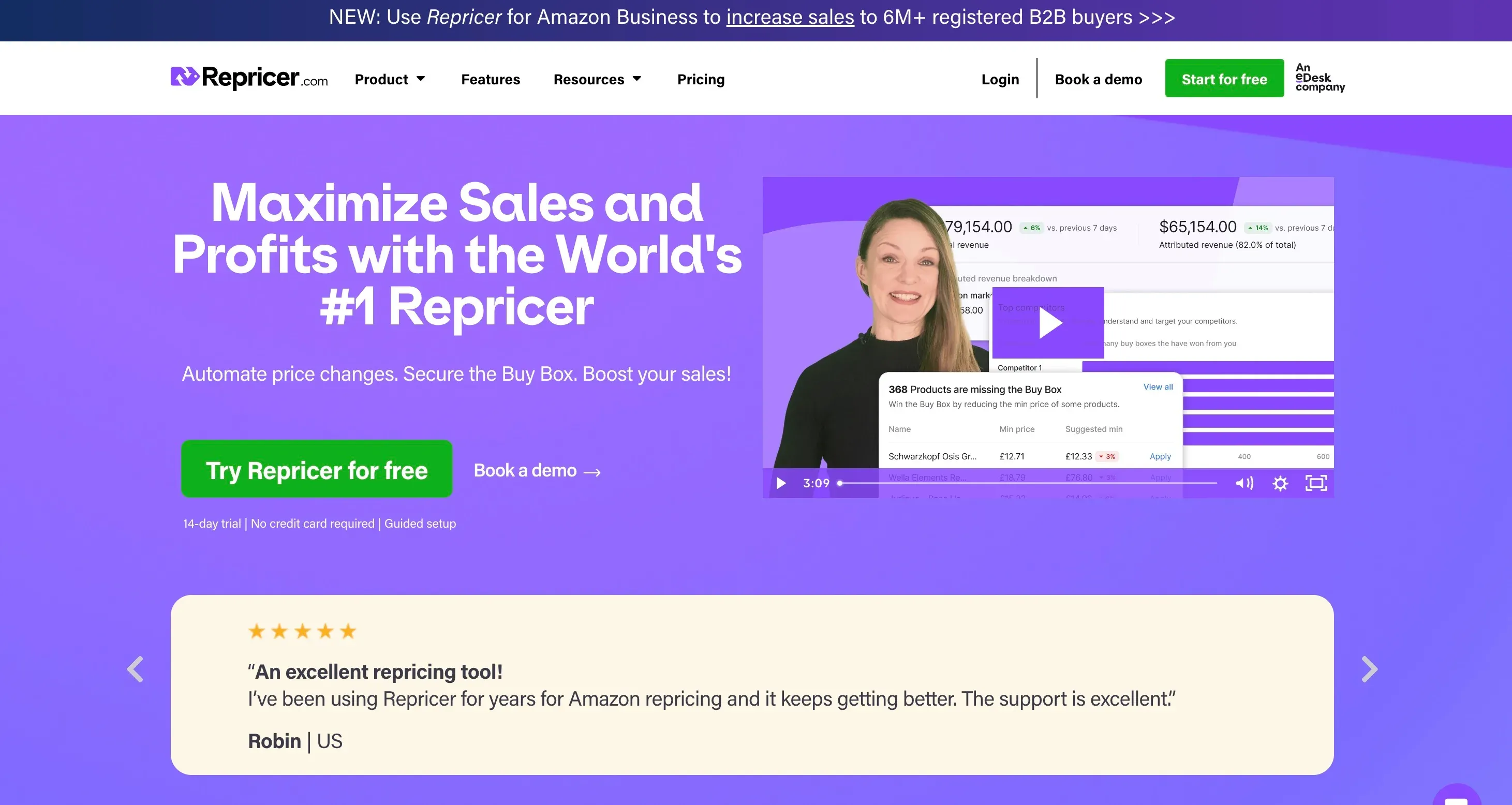Click the video progress bar
The height and width of the screenshot is (805, 1512).
(x=1027, y=484)
